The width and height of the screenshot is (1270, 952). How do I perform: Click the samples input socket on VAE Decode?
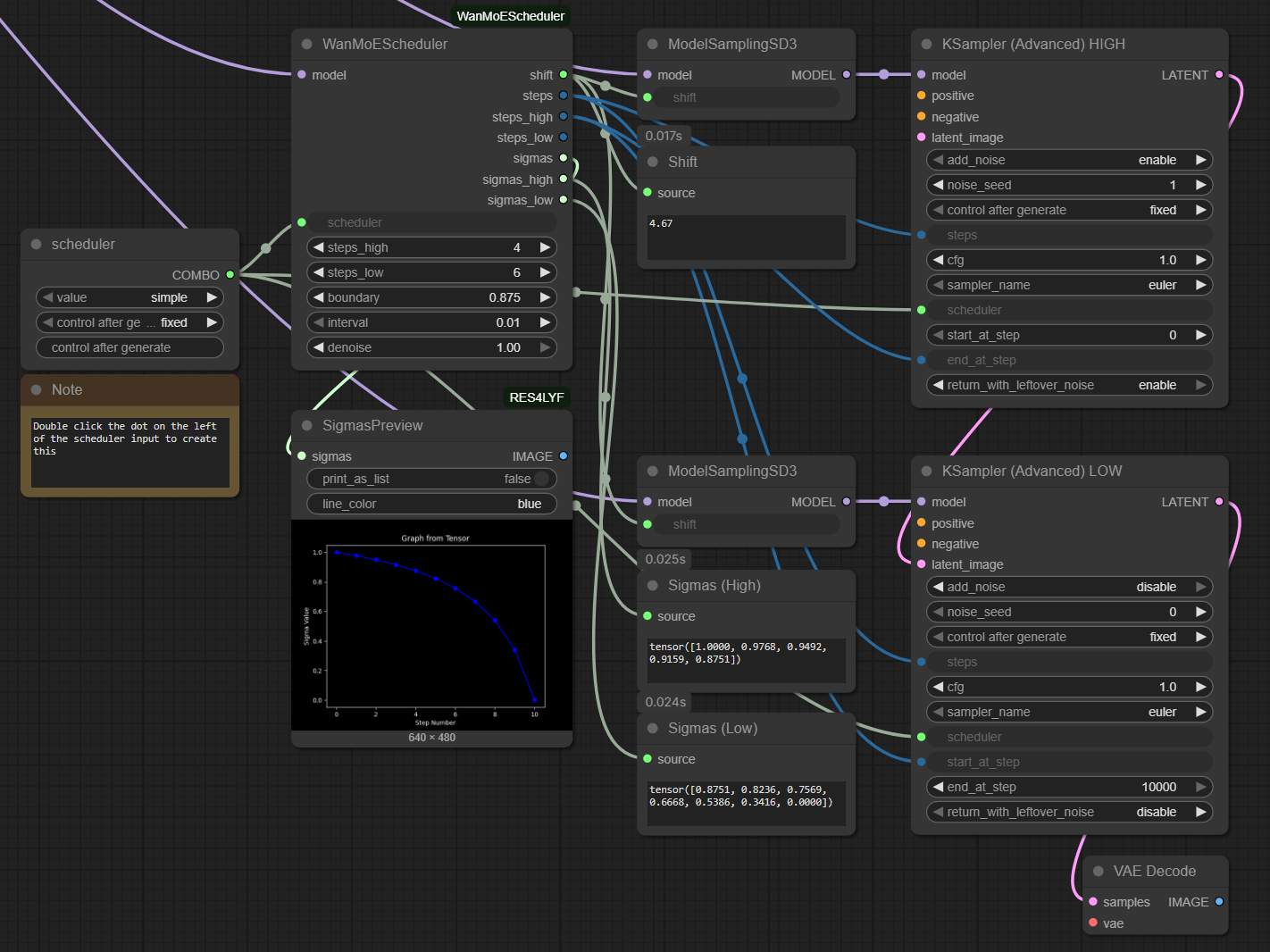coord(1093,902)
